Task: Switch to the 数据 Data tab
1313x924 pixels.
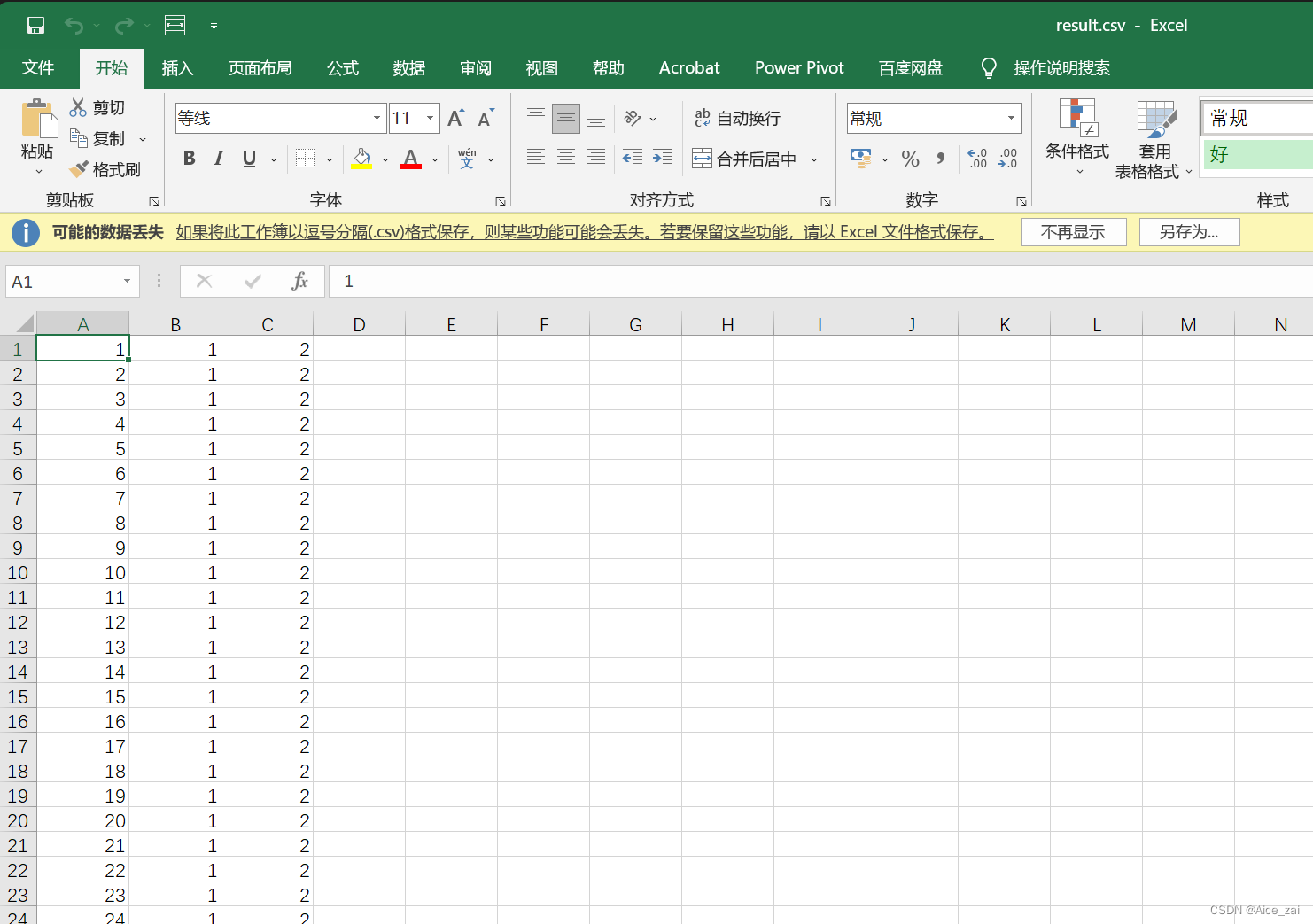Action: coord(409,68)
